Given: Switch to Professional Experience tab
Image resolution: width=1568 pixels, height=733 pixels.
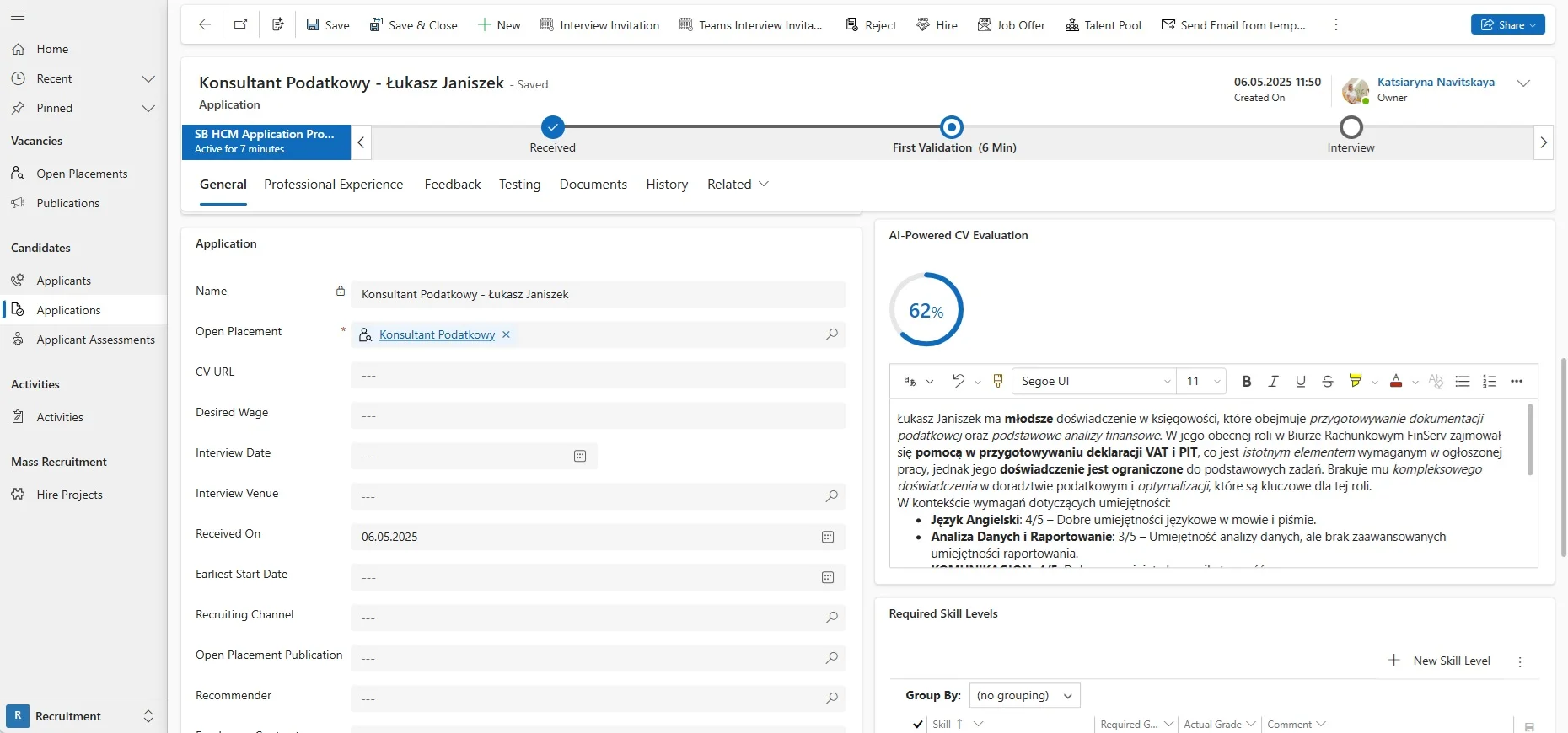Looking at the screenshot, I should (333, 185).
